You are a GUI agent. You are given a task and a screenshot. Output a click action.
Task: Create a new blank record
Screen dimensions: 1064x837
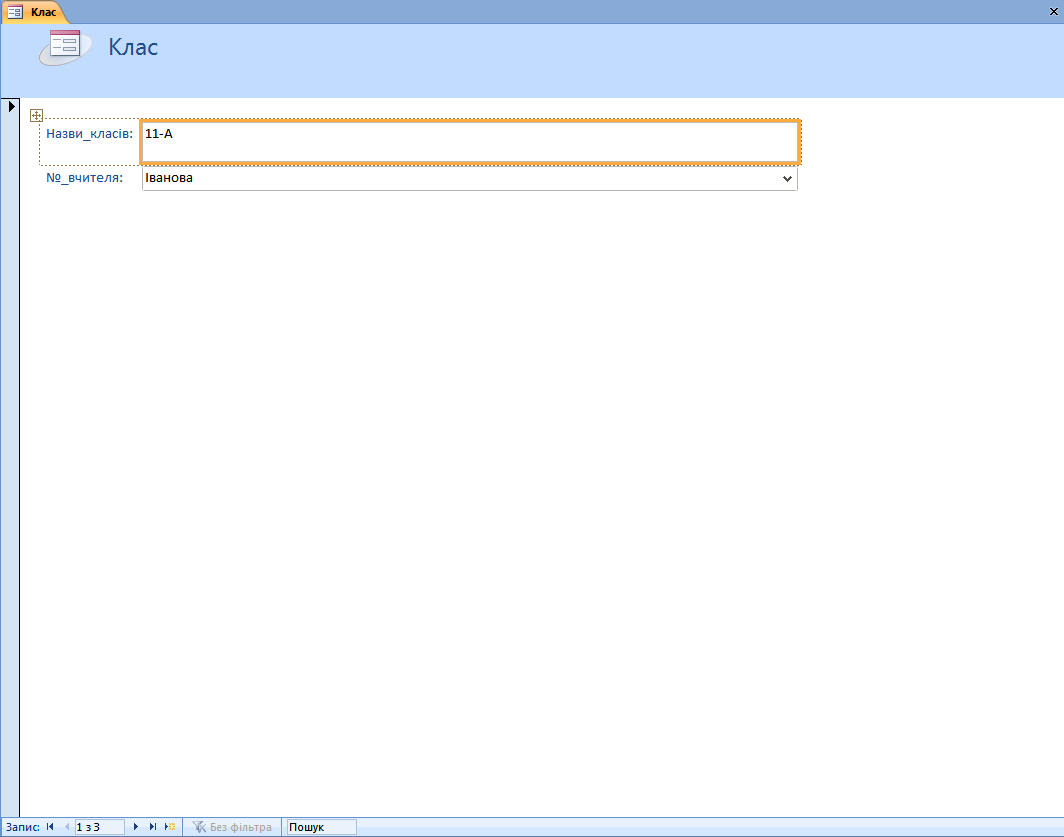click(170, 827)
